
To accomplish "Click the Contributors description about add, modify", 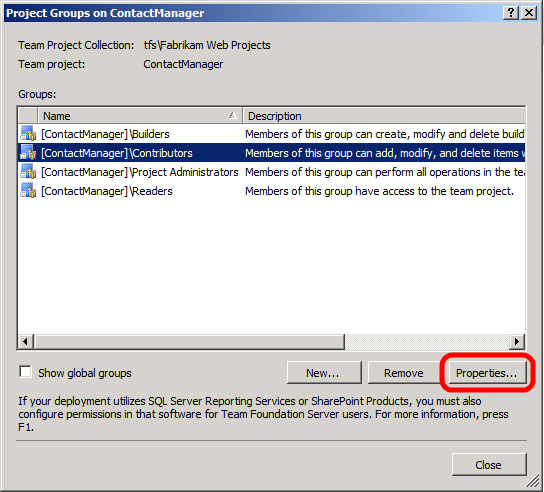I will coord(385,153).
